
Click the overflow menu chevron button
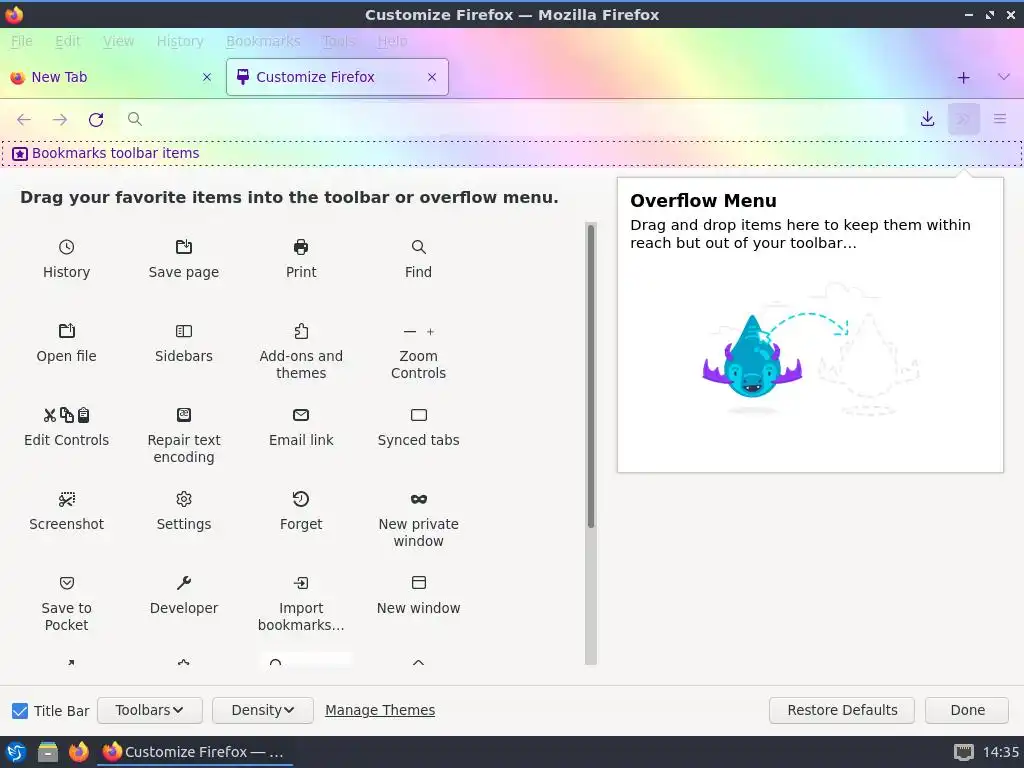(963, 119)
